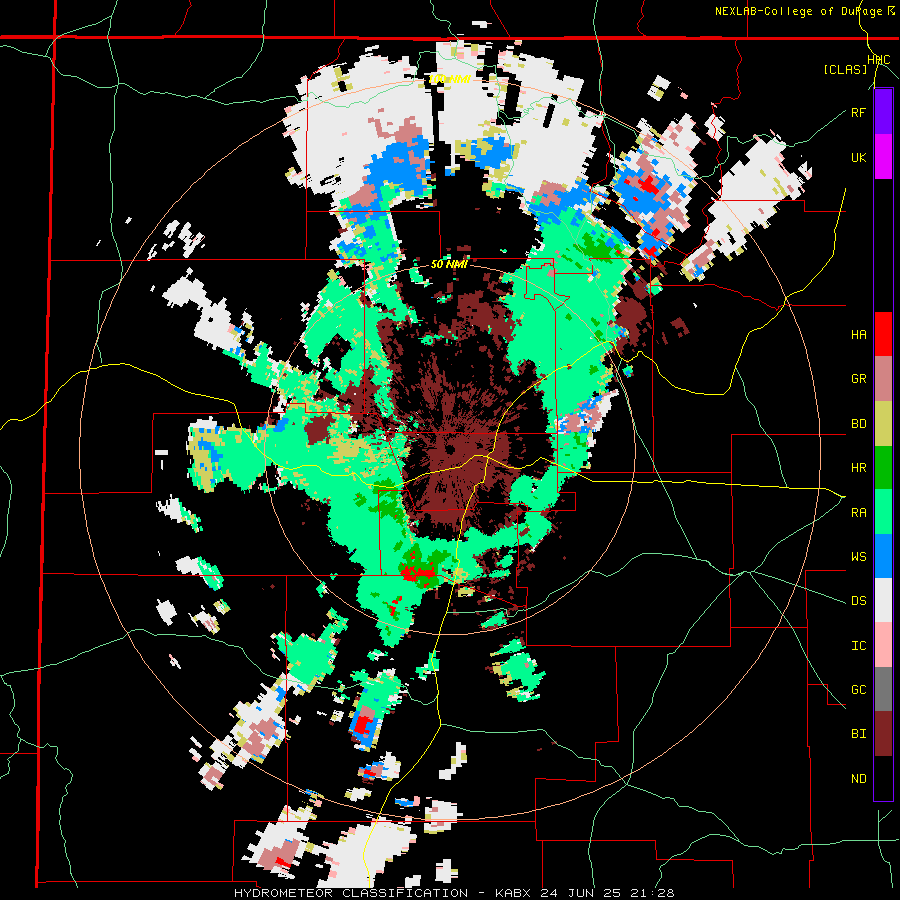This screenshot has height=900, width=900.
Task: Select the light pink IC legend swatch
Action: (883, 645)
